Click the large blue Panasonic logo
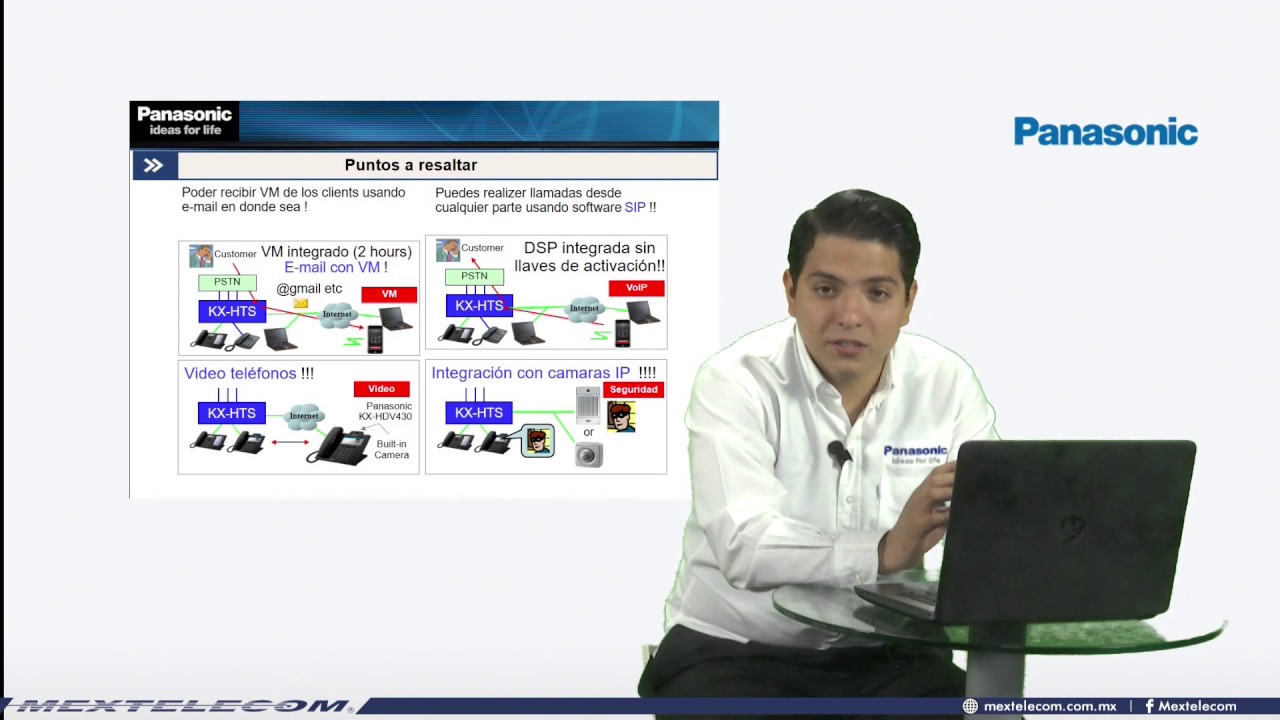This screenshot has width=1280, height=720. pos(1106,132)
